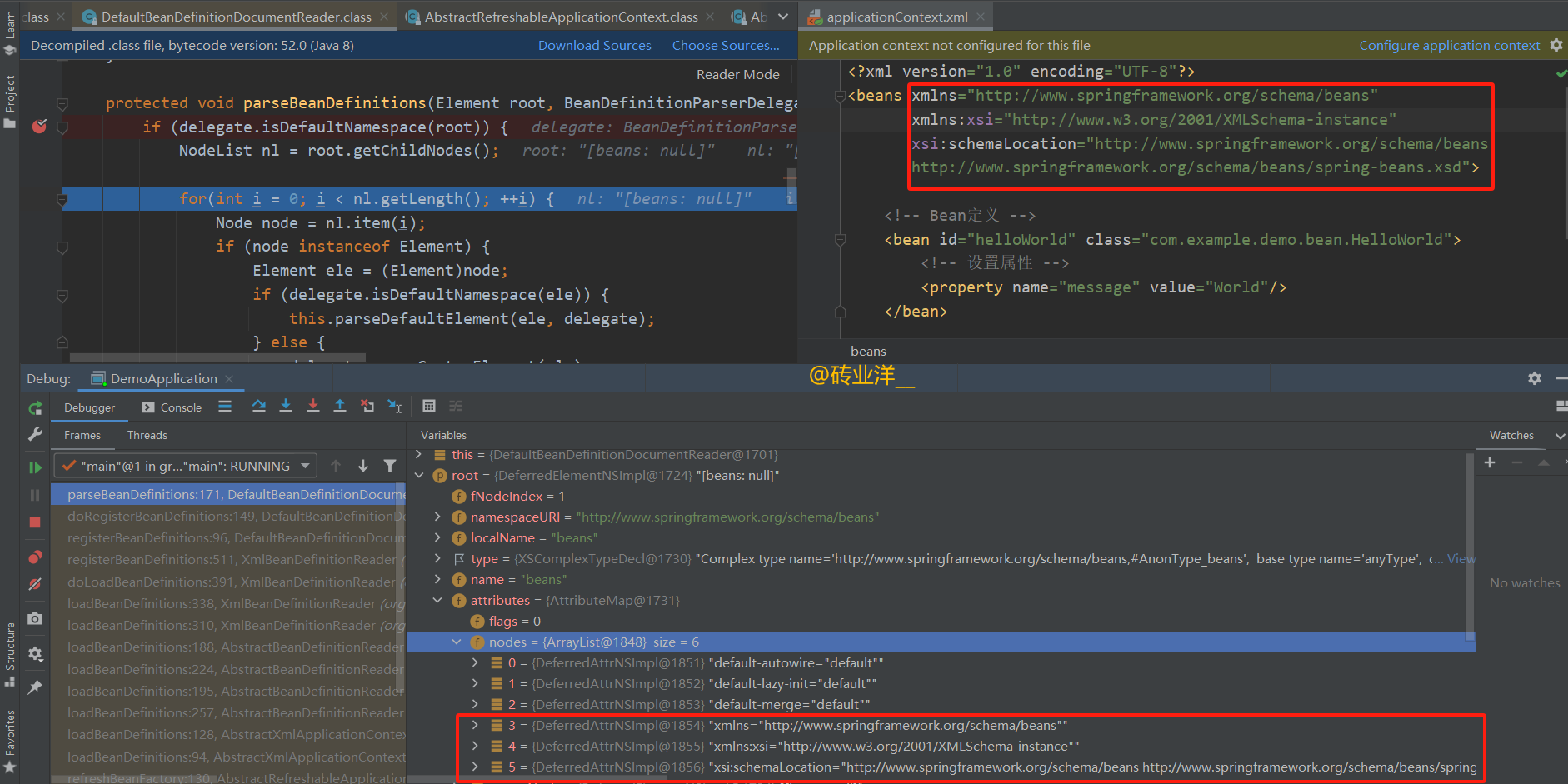Switch to Console tab
This screenshot has height=784, width=1568.
[x=172, y=407]
